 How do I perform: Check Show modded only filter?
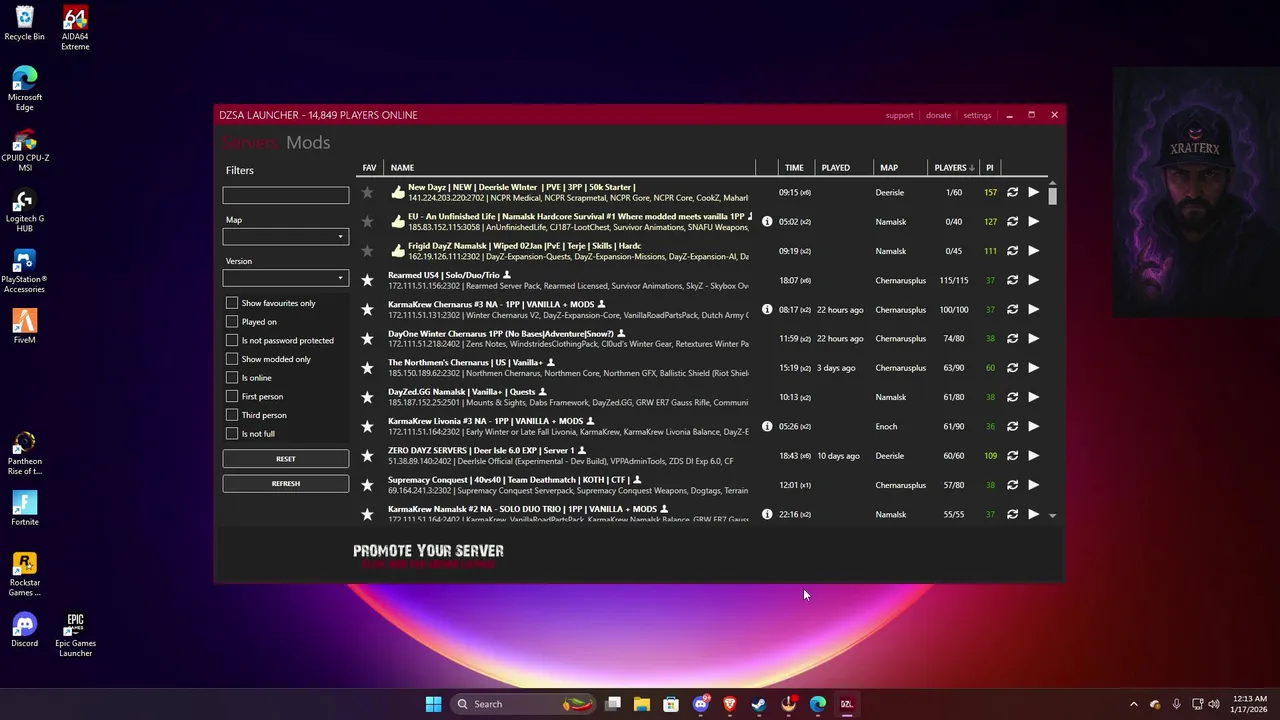(x=232, y=359)
